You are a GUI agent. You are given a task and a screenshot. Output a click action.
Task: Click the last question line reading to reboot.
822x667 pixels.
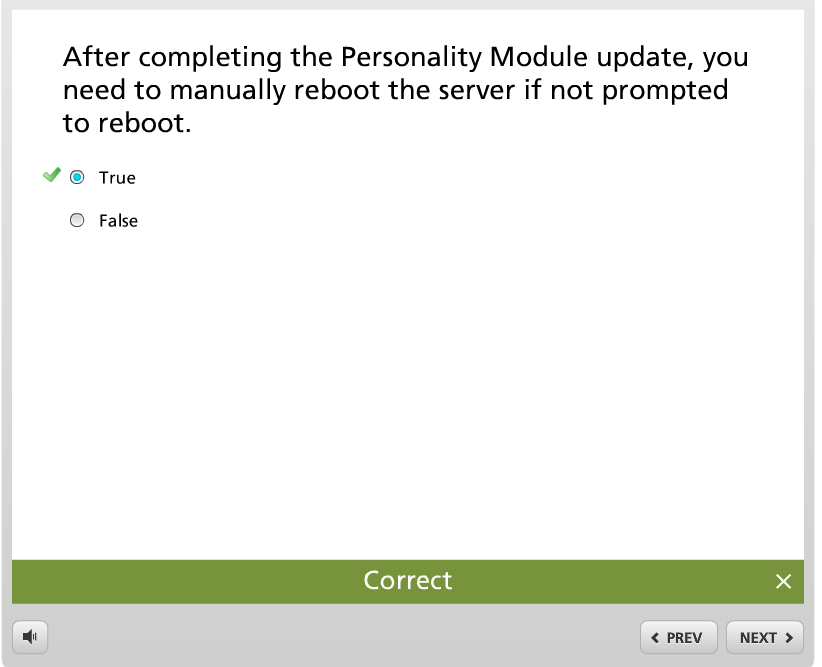click(126, 125)
